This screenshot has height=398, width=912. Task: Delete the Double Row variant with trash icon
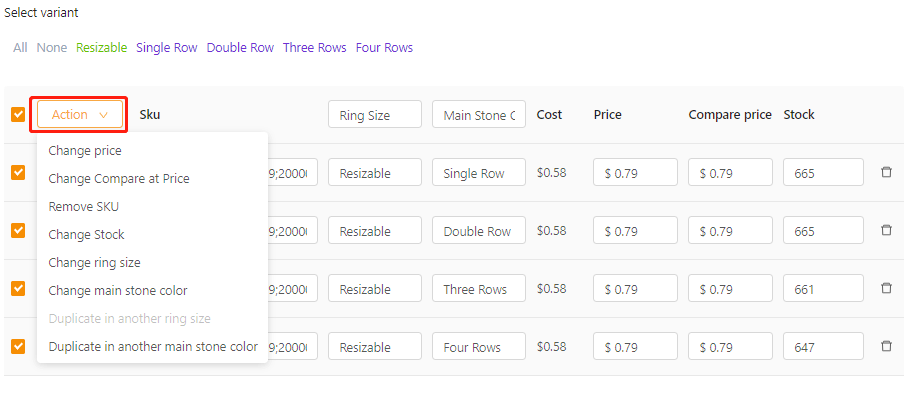pyautogui.click(x=886, y=230)
